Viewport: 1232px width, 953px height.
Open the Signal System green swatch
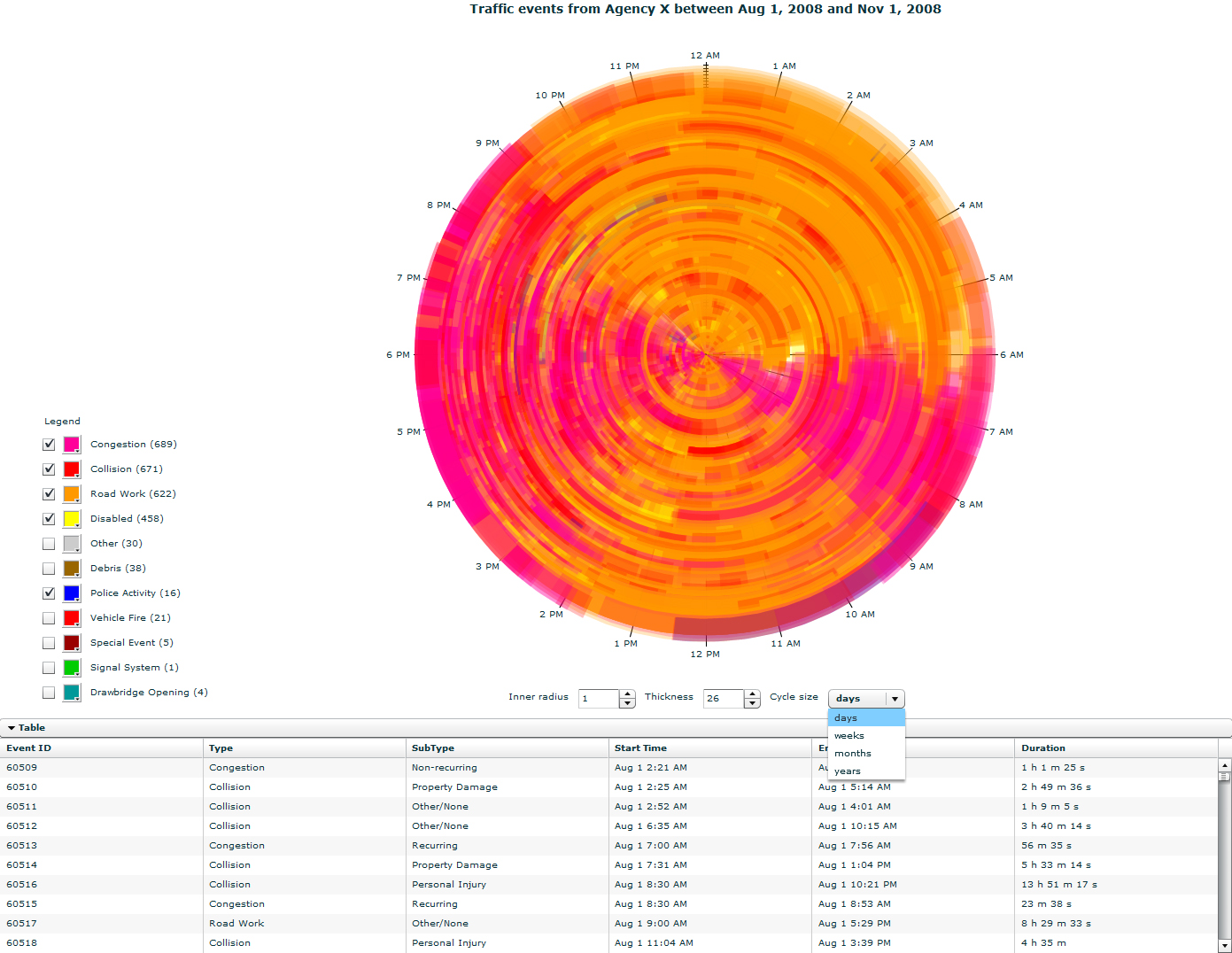[x=72, y=668]
